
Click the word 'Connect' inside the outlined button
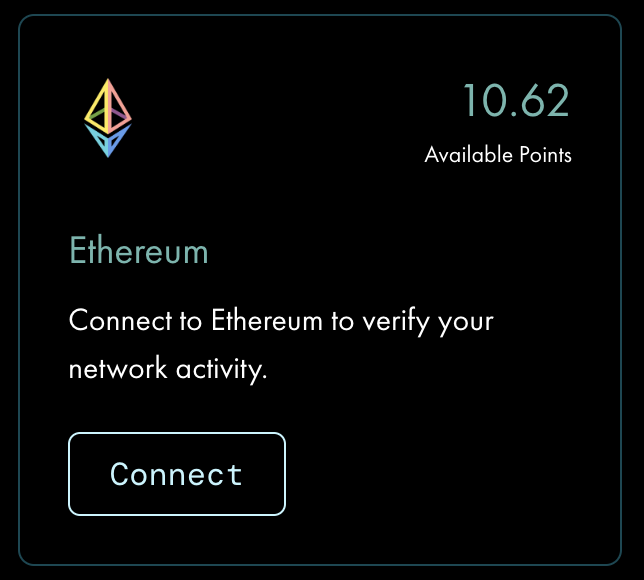[176, 474]
